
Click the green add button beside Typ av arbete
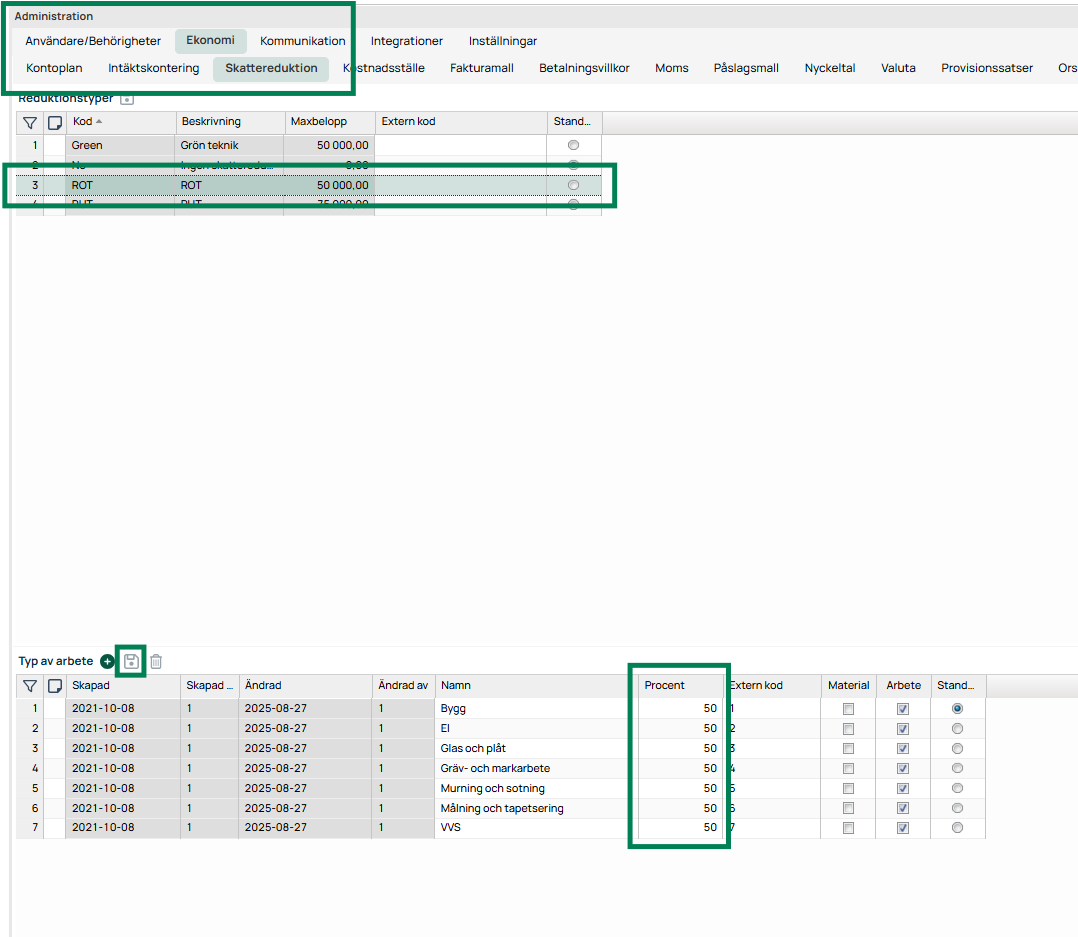107,661
